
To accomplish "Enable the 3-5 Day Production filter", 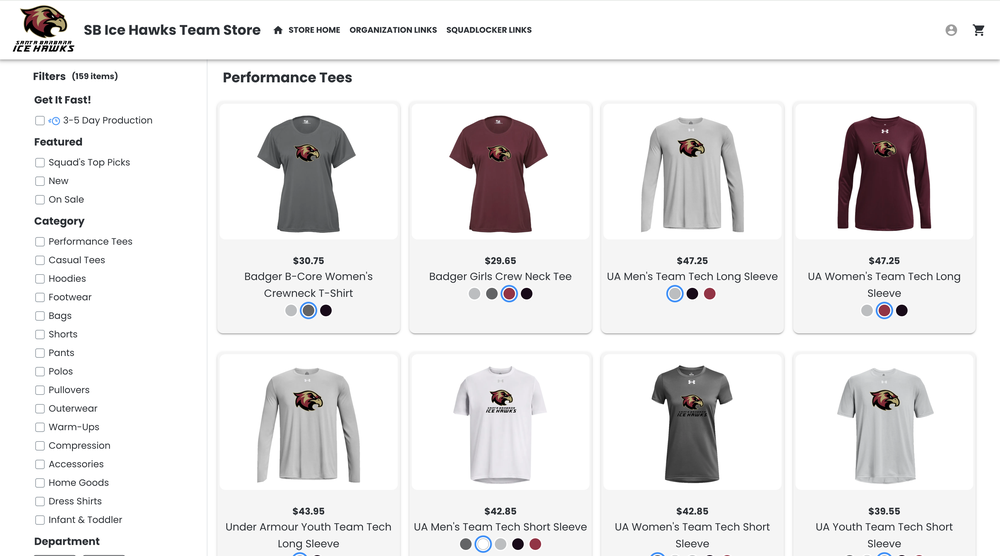I will 40,121.
